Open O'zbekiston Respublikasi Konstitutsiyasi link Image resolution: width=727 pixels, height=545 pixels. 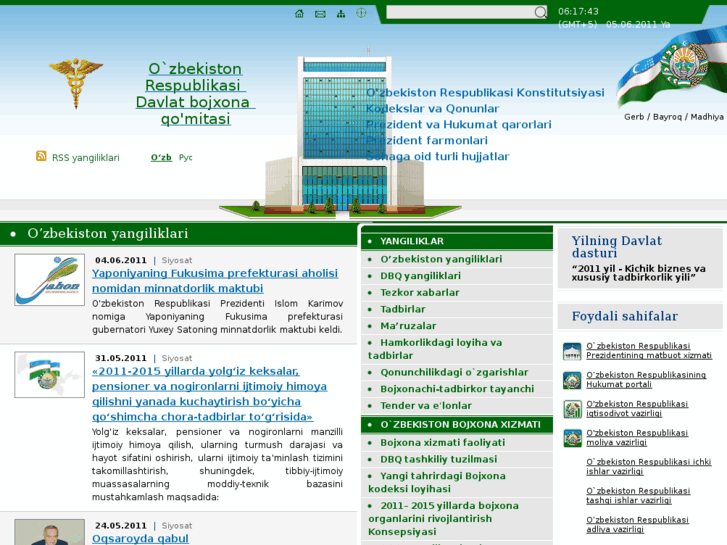coord(485,93)
